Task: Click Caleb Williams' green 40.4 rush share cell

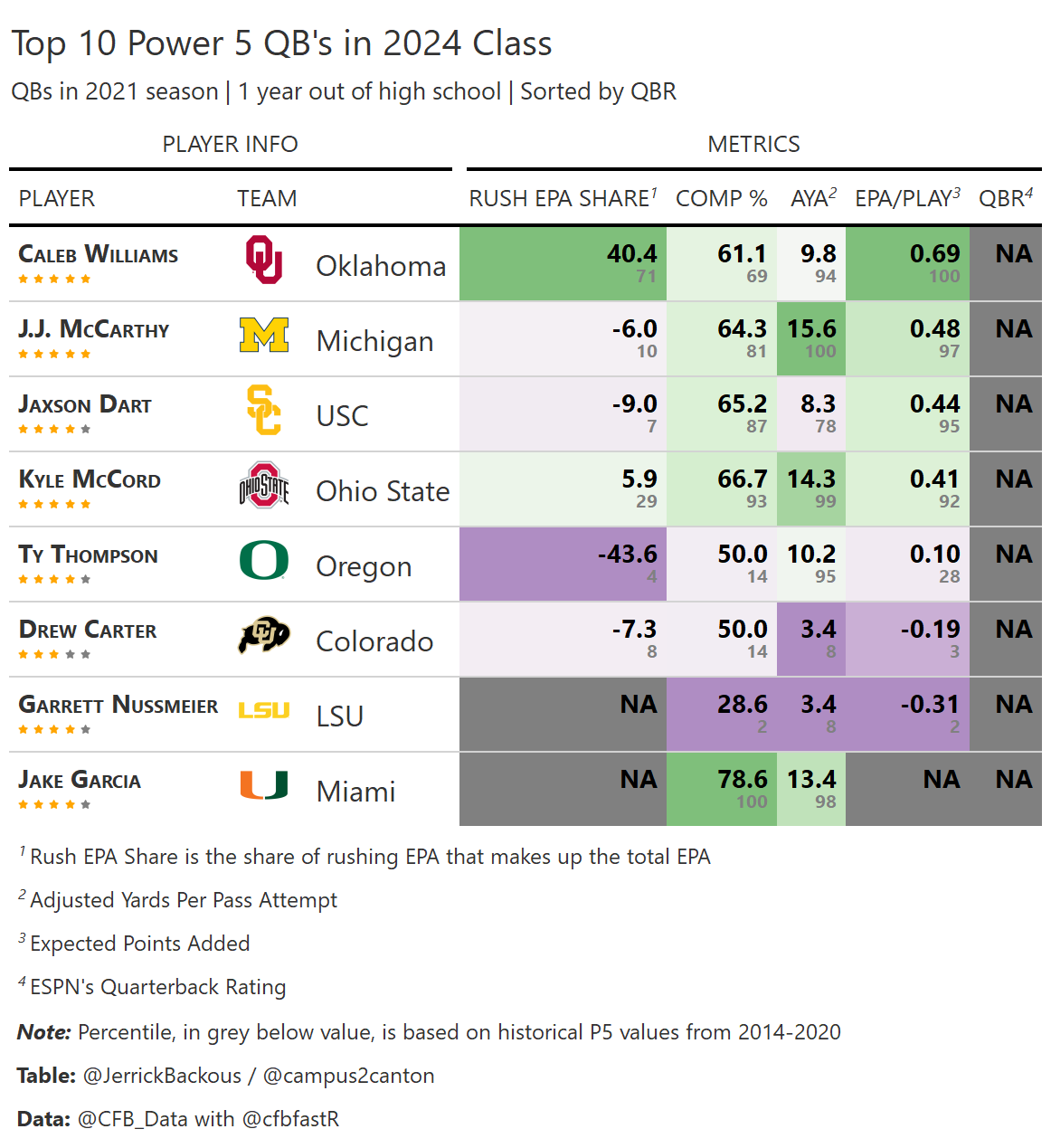Action: pos(563,263)
